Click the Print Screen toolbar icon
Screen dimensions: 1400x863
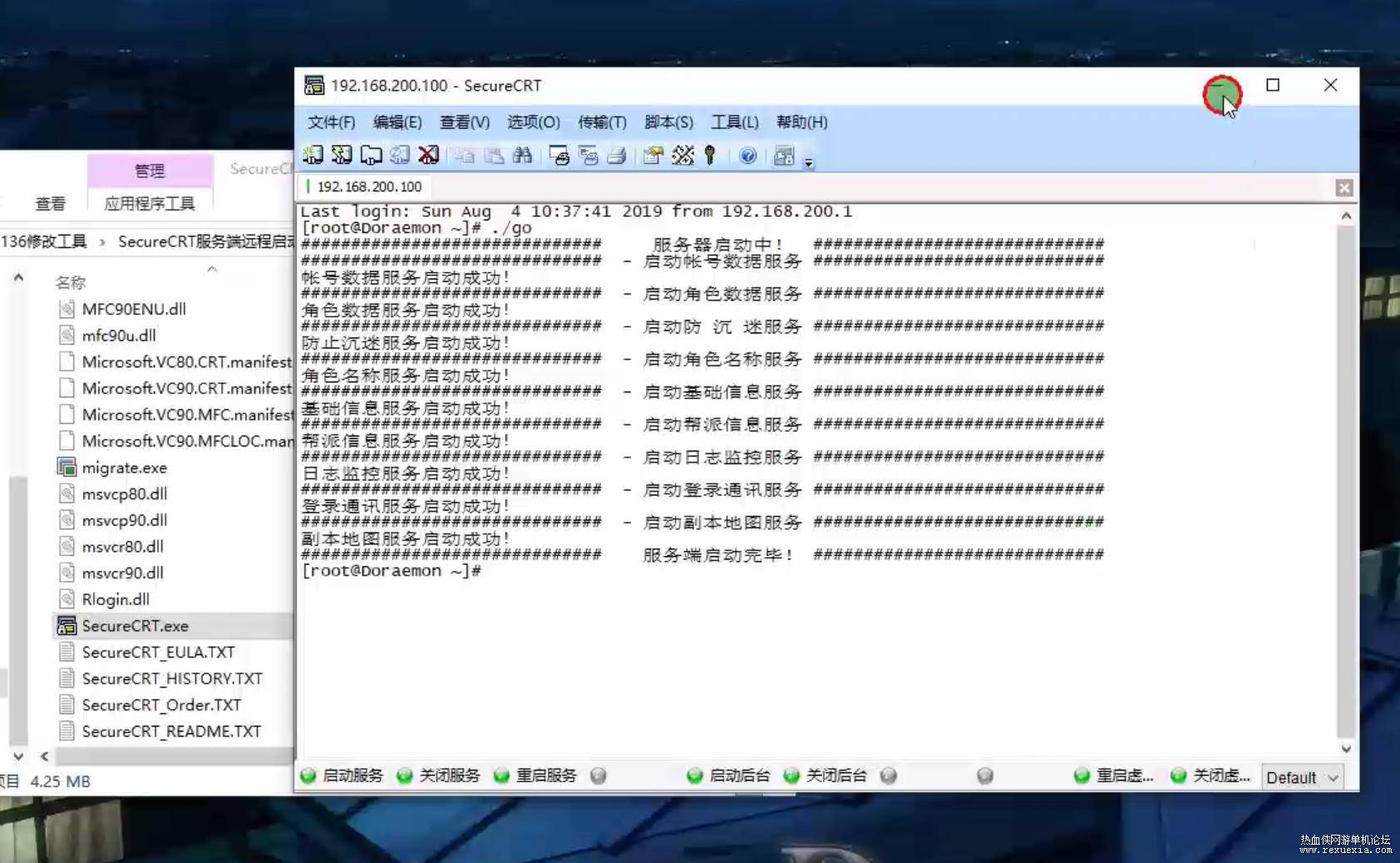point(560,155)
